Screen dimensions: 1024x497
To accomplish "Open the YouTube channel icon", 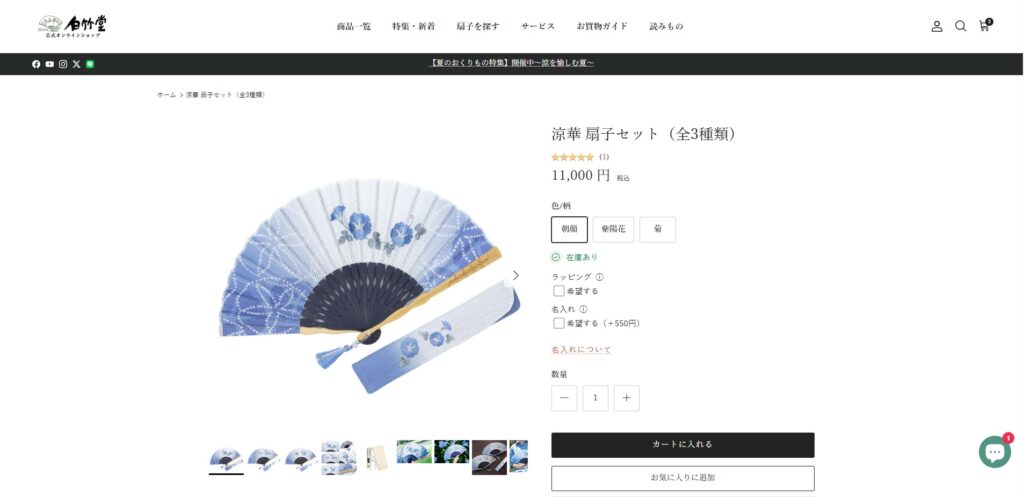I will tap(50, 64).
